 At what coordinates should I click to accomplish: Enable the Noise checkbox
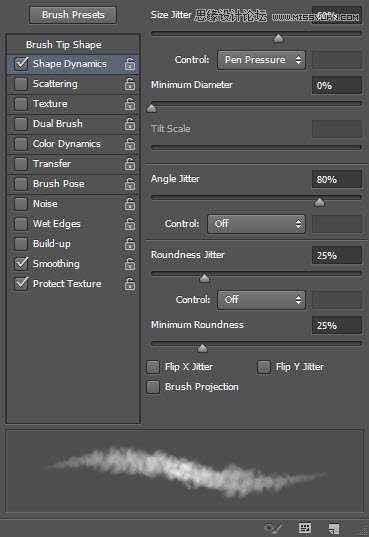pos(21,204)
